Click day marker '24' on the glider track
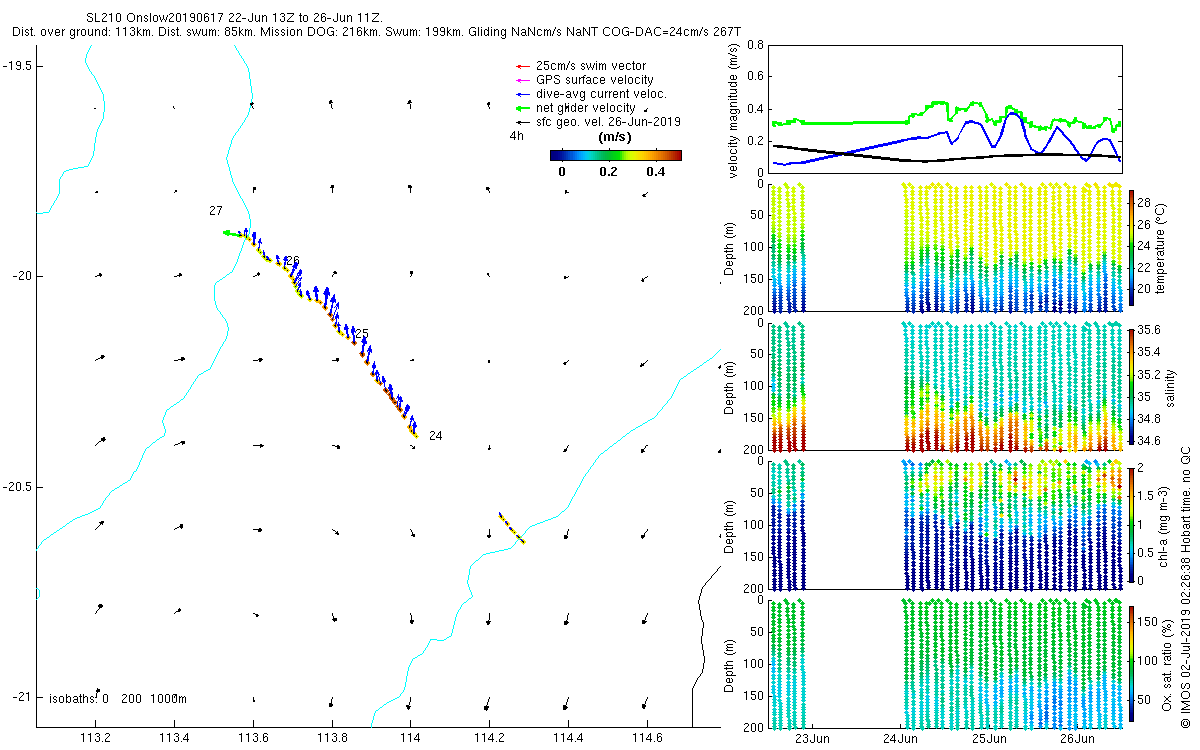1200x750 pixels. (435, 436)
